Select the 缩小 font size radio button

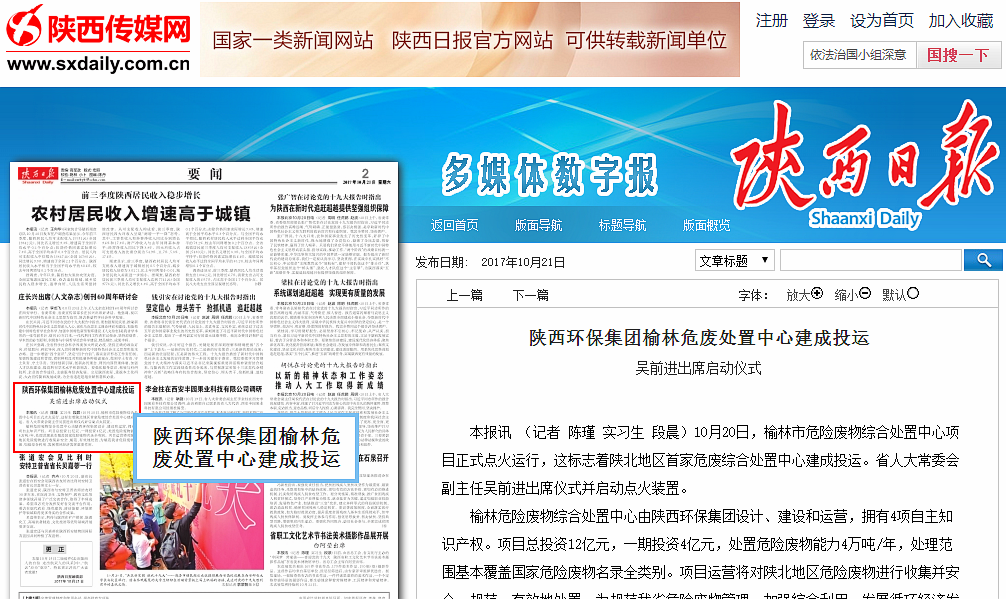point(865,294)
